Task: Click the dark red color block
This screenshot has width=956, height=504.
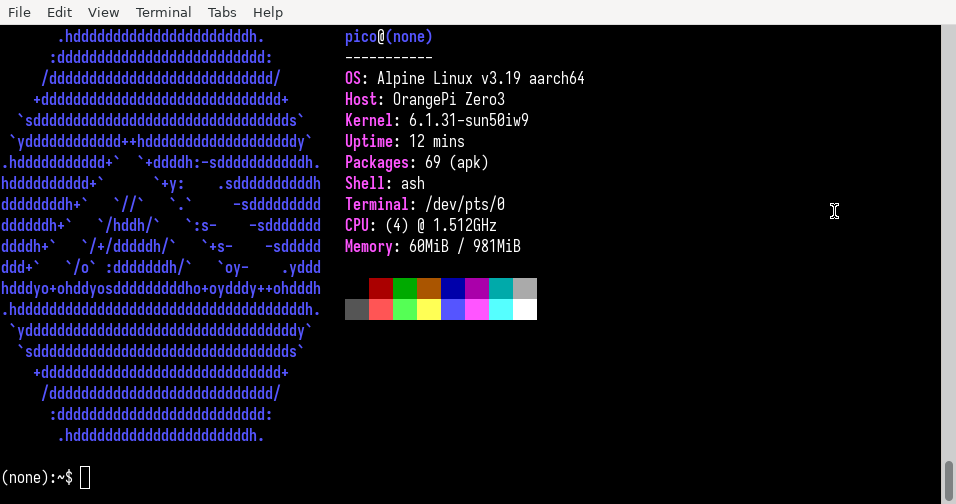Action: coord(381,288)
